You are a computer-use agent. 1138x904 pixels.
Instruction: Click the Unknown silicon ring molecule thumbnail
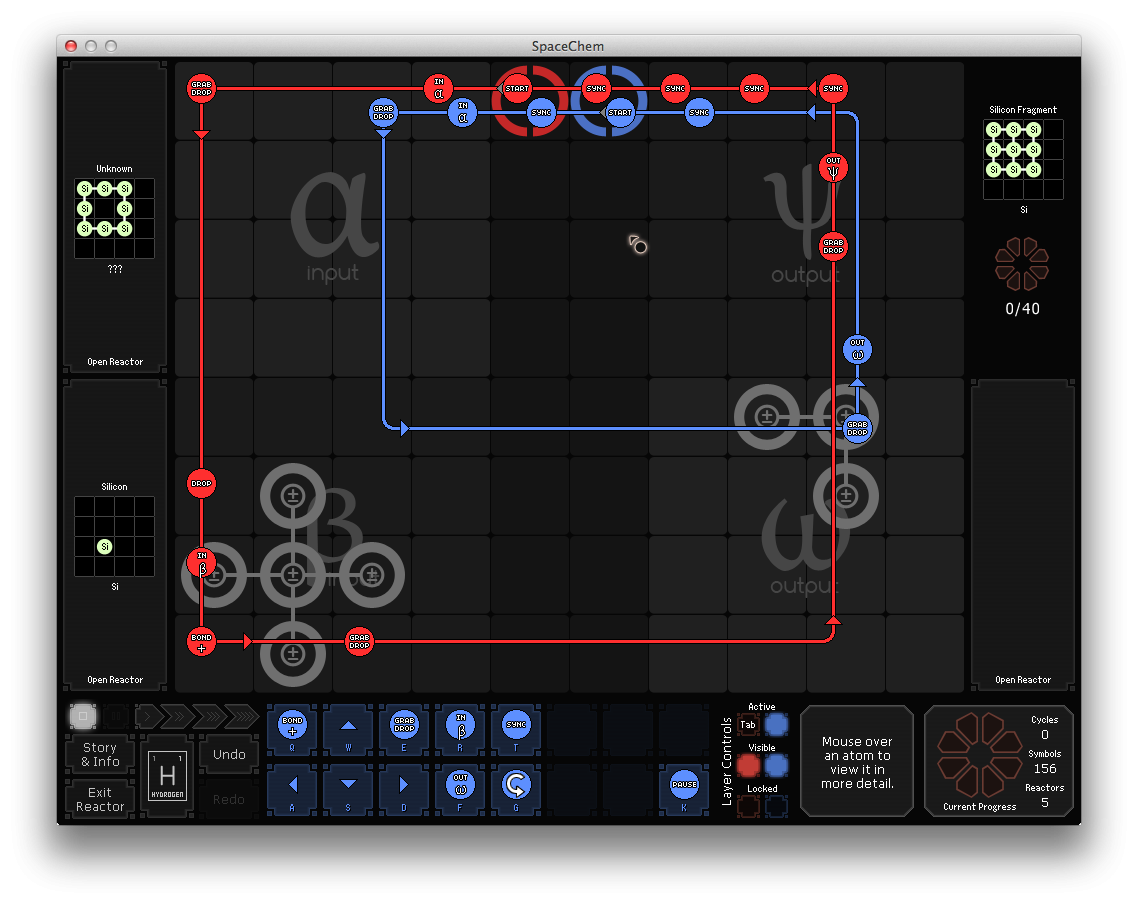[x=115, y=218]
